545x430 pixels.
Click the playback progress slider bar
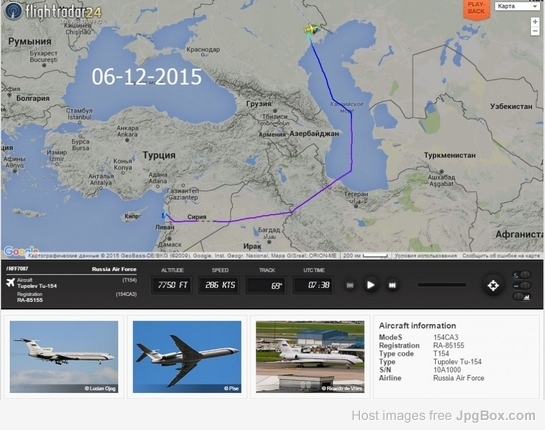pyautogui.click(x=442, y=285)
